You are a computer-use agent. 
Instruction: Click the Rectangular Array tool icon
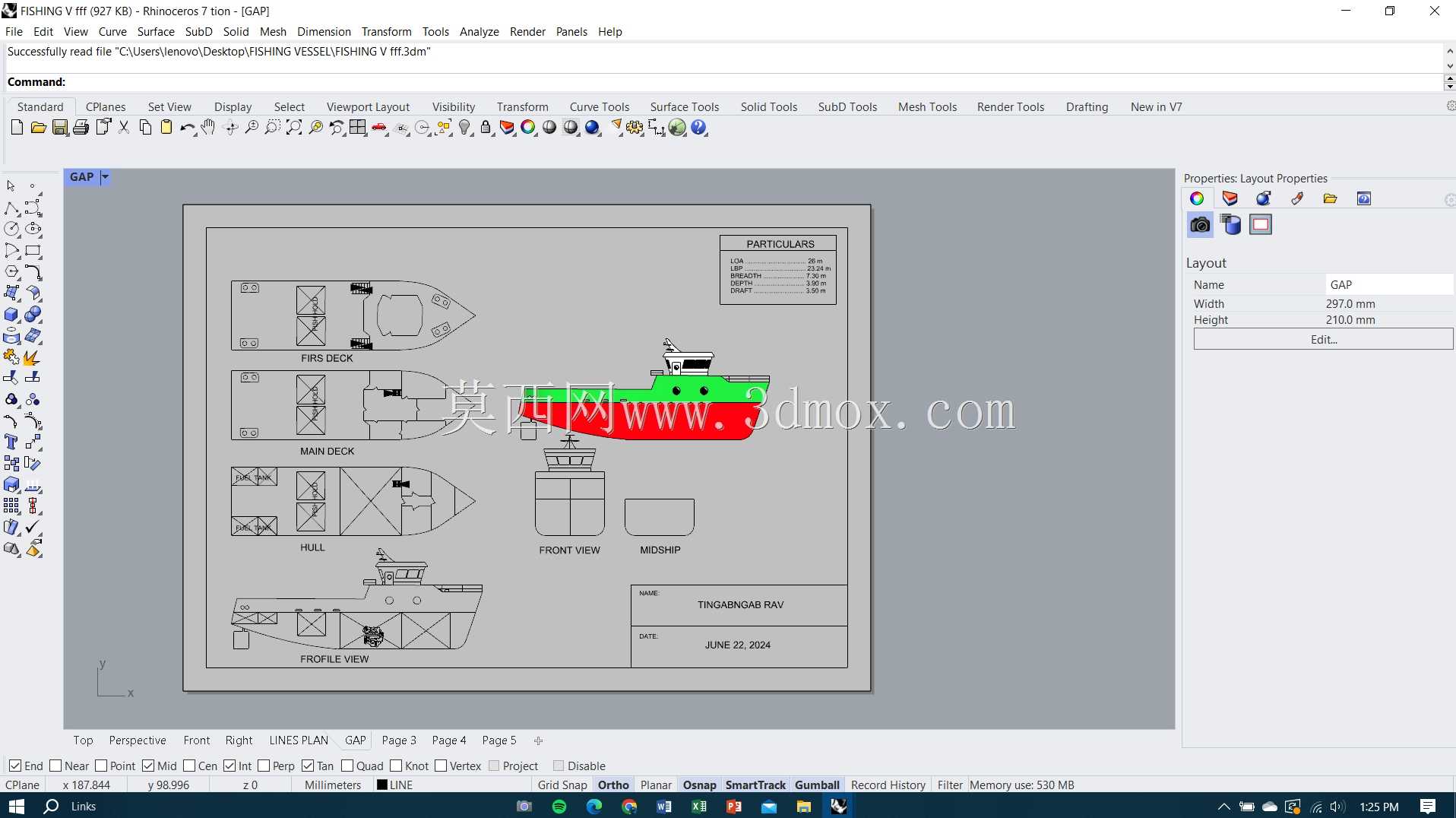11,506
